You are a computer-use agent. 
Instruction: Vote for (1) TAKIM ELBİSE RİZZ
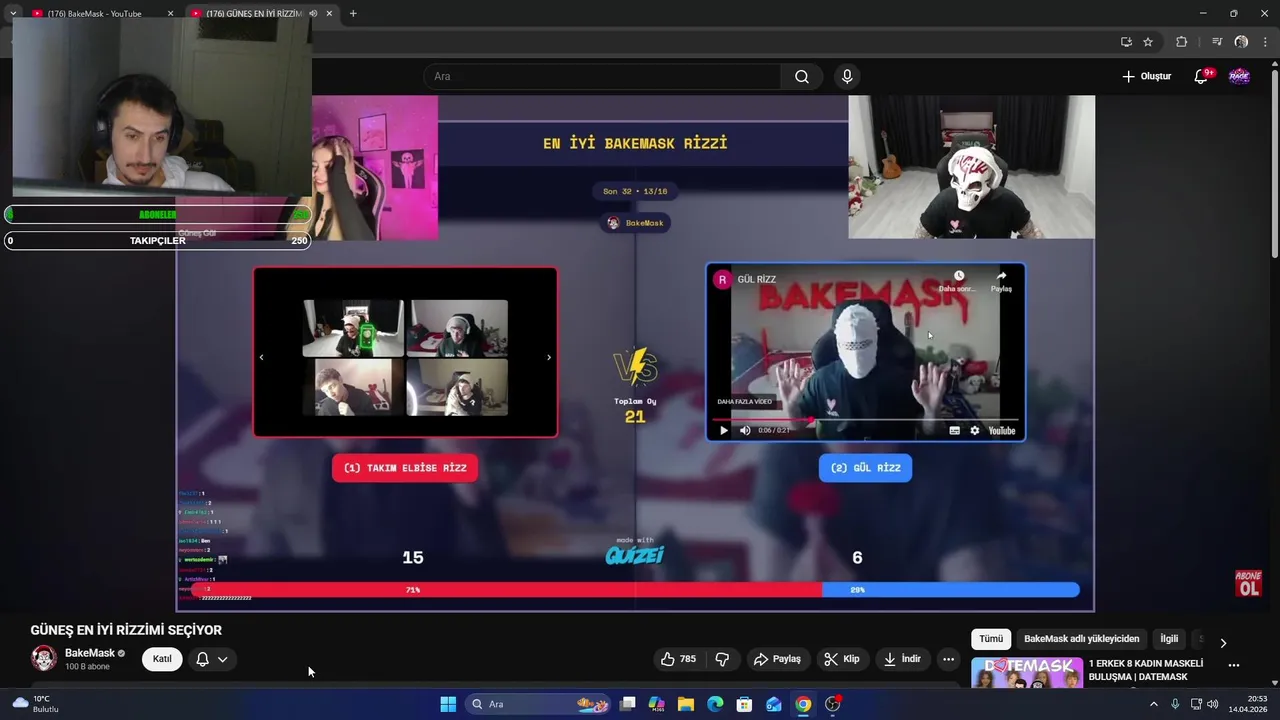click(405, 468)
